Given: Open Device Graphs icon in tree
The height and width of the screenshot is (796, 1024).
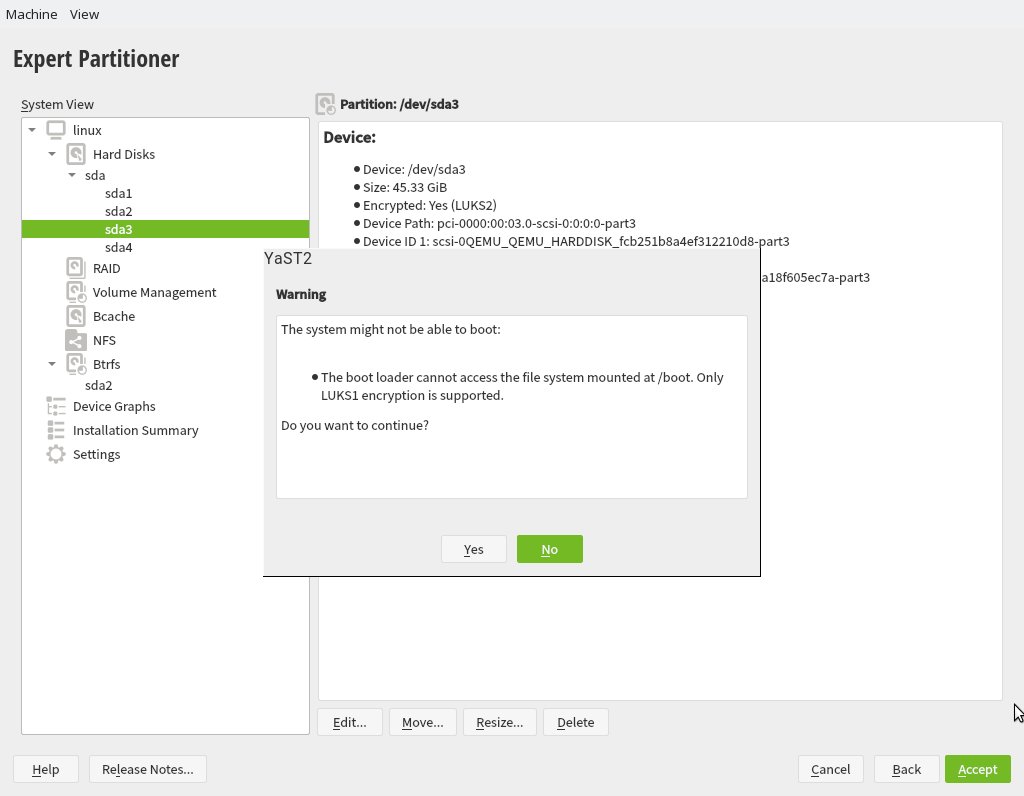Looking at the screenshot, I should click(x=56, y=406).
